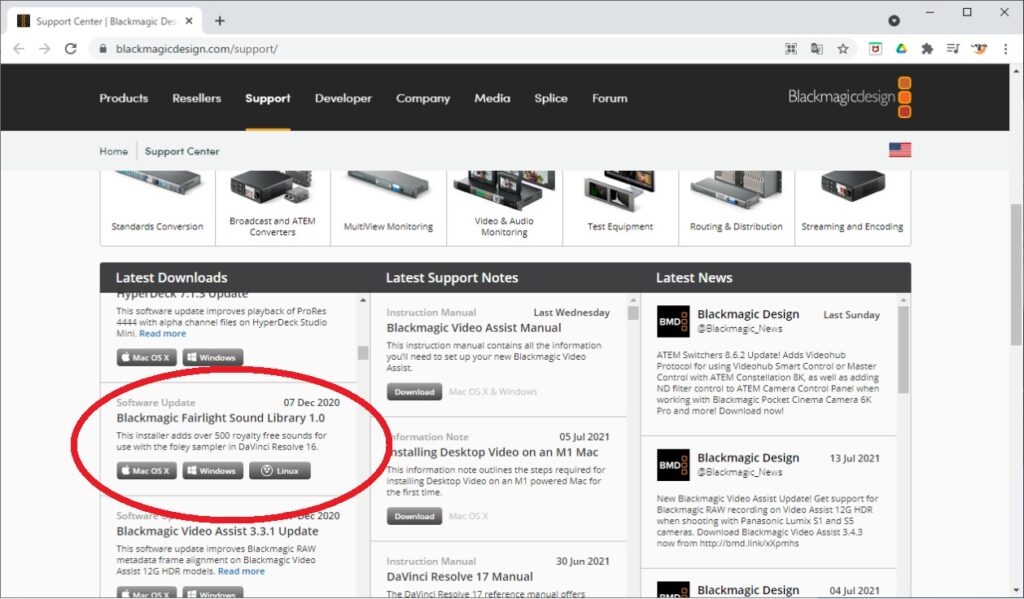Viewport: 1024px width, 599px height.
Task: Expand the tab search dropdown arrow
Action: pos(894,20)
